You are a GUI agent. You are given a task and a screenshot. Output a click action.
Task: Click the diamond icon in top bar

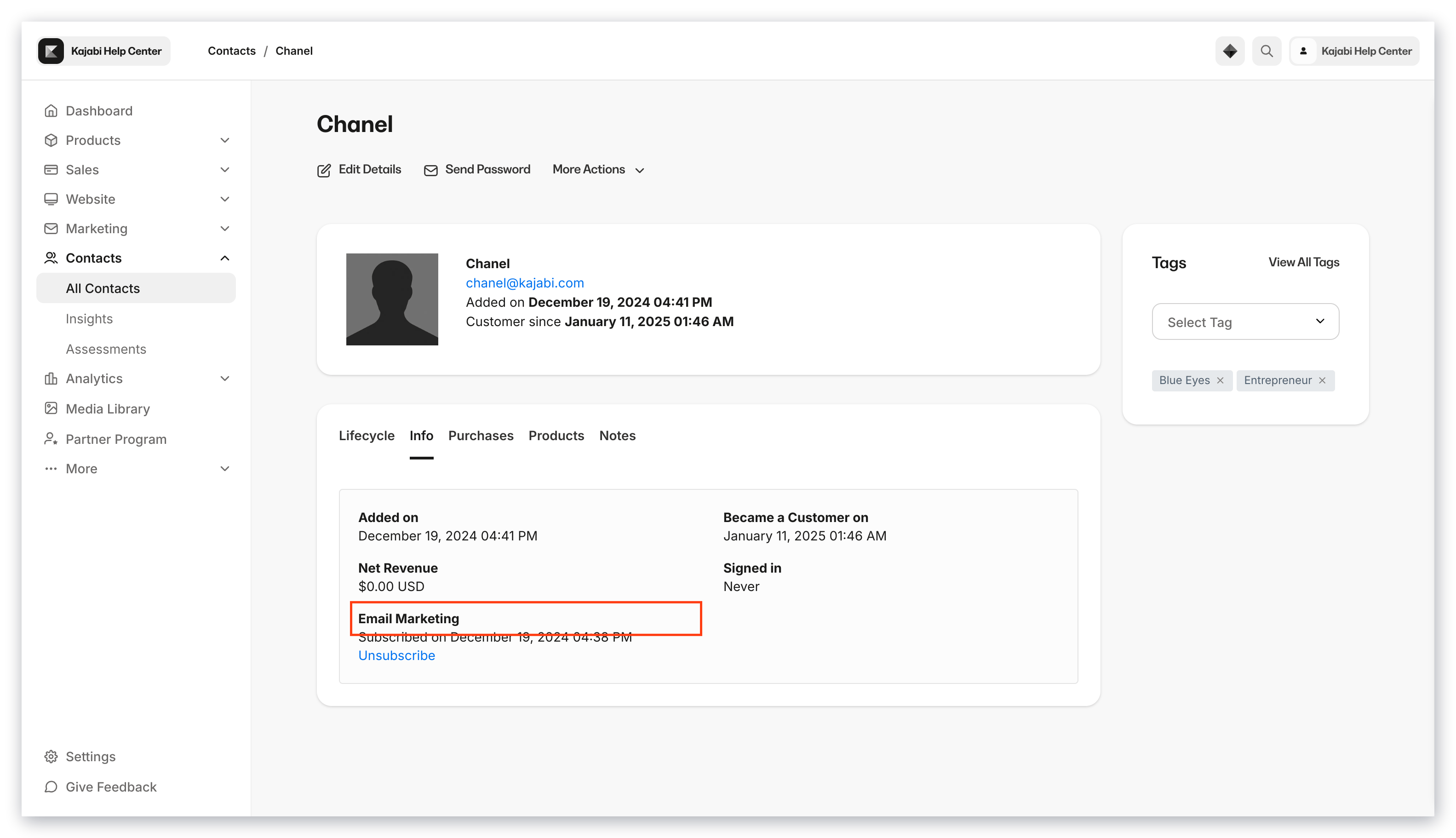coord(1229,51)
